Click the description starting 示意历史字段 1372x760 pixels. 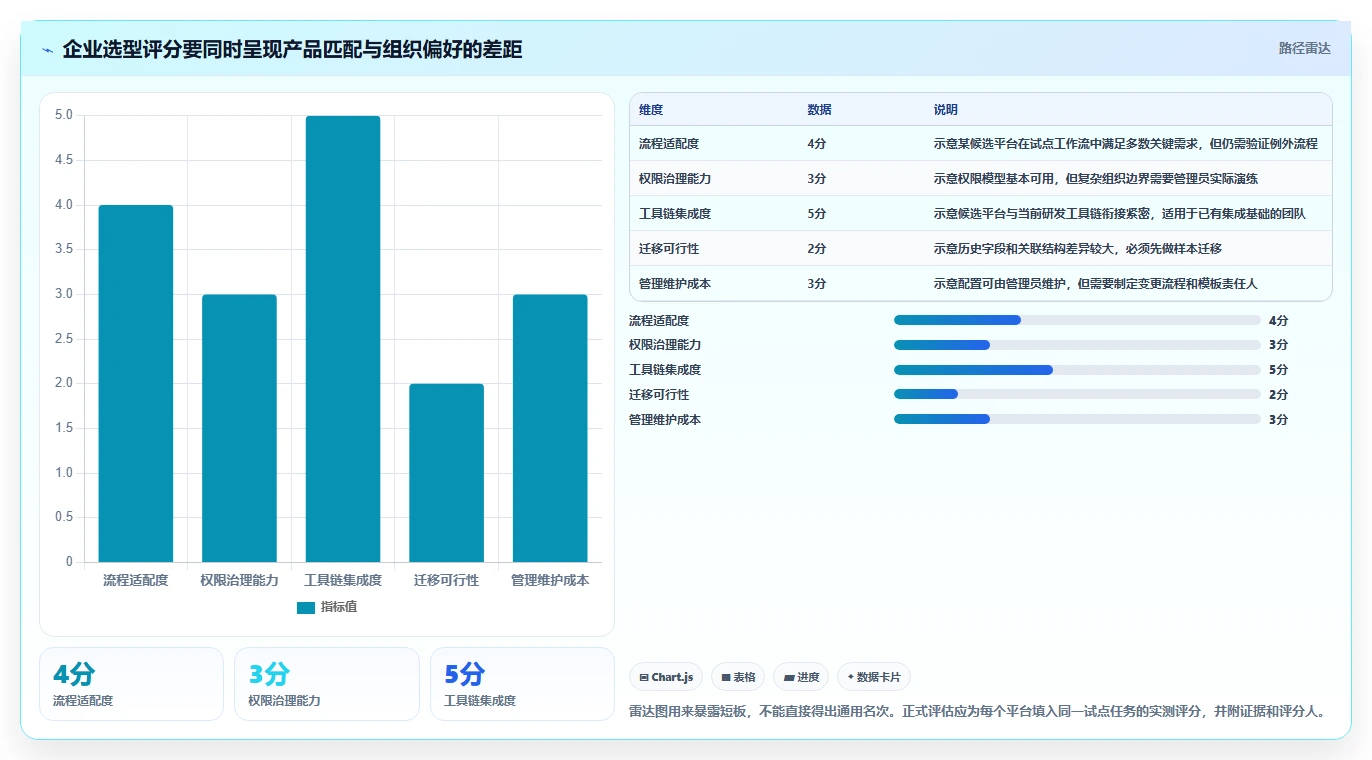coord(1078,249)
